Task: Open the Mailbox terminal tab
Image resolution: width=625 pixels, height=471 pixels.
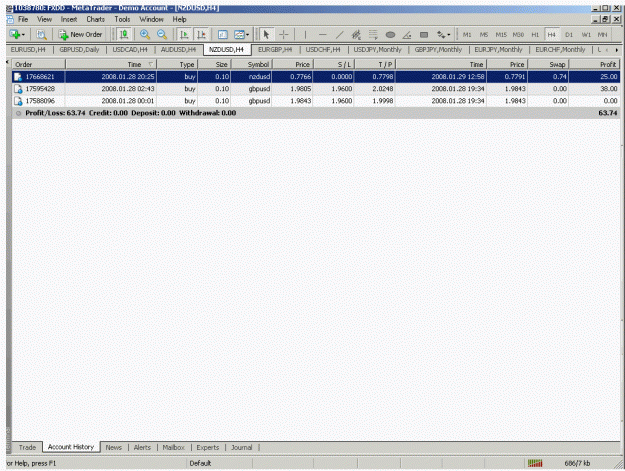Action: coord(173,447)
